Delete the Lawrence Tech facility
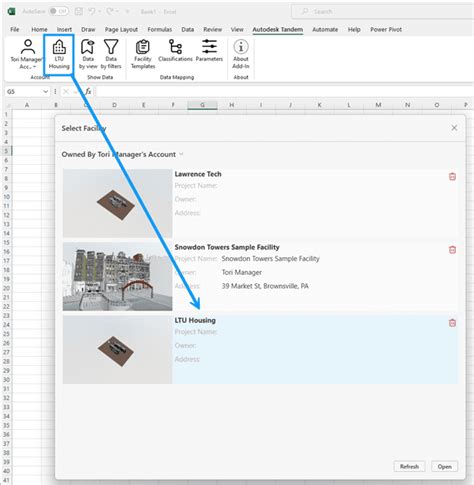 coord(452,176)
